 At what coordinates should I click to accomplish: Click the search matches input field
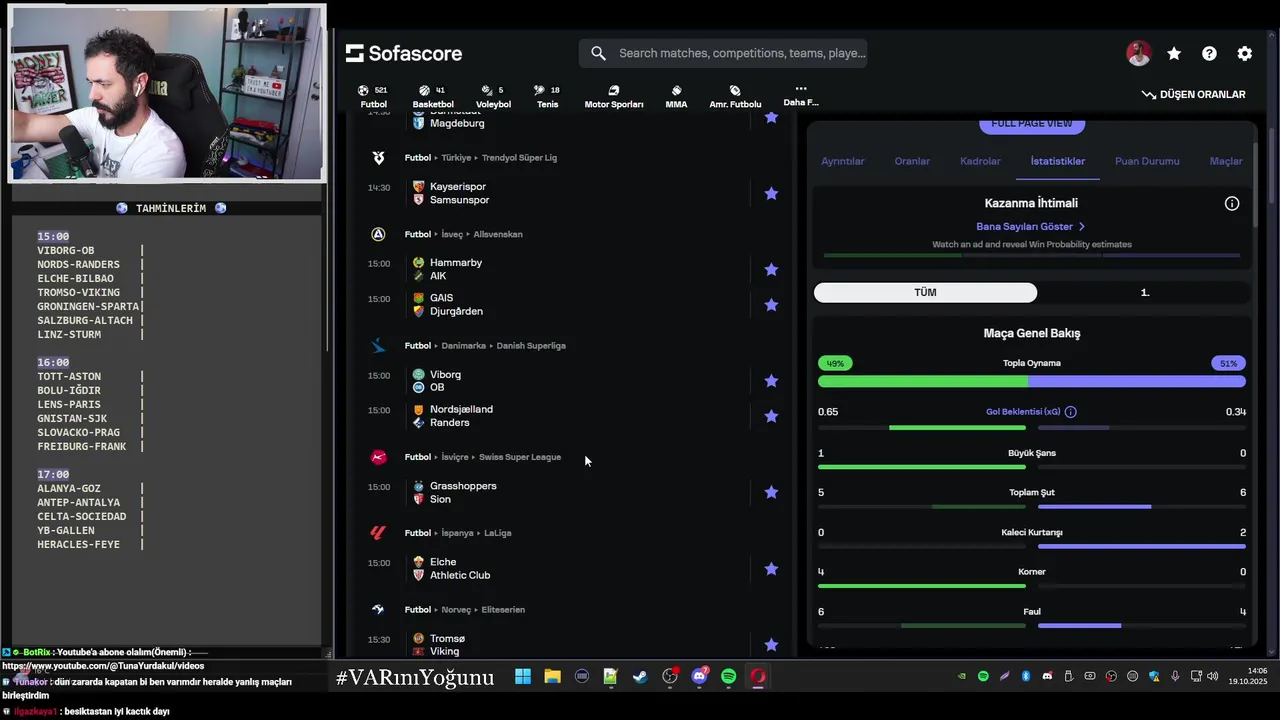click(x=723, y=53)
